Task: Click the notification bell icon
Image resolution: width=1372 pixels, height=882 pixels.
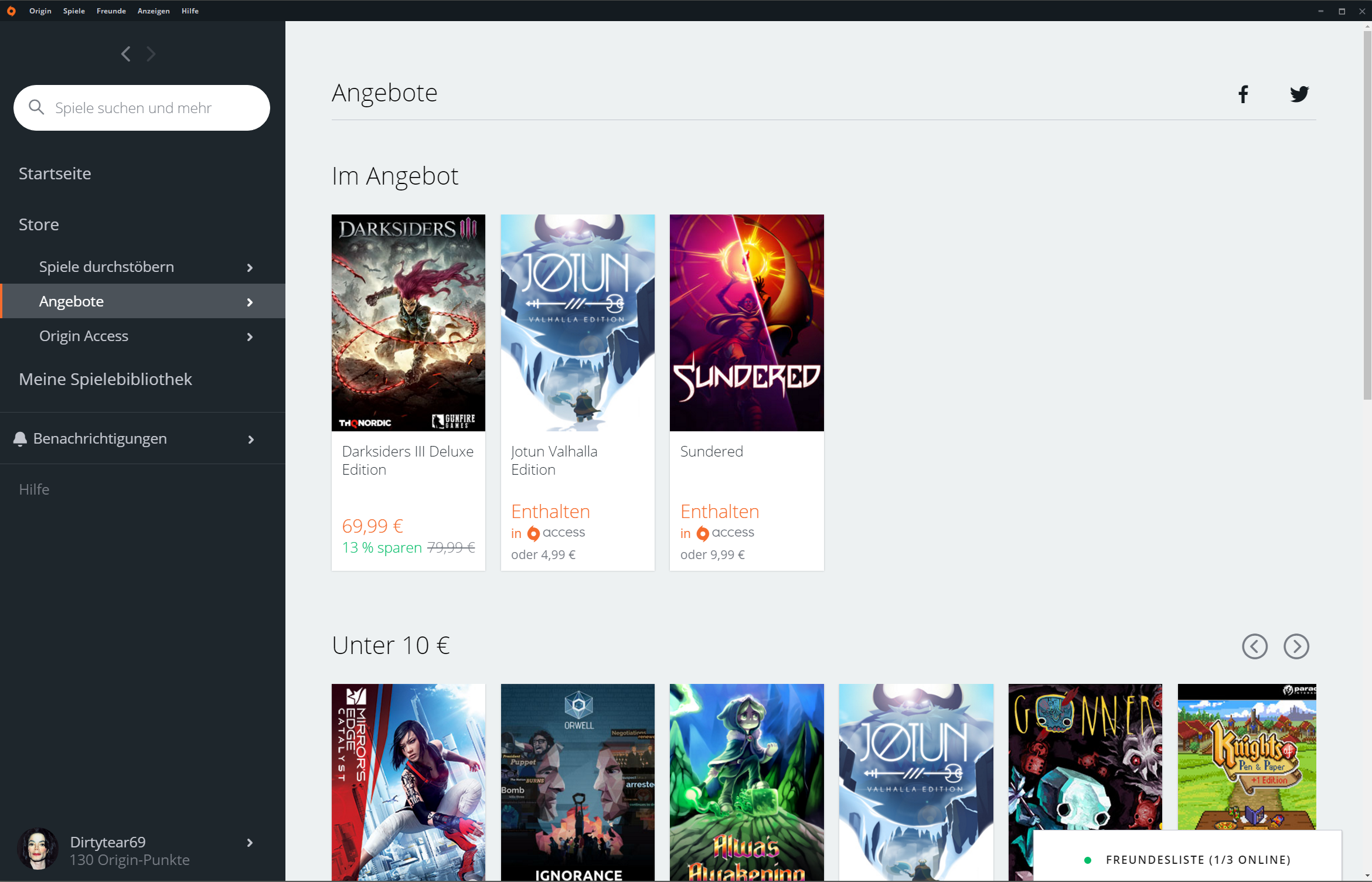Action: click(21, 439)
